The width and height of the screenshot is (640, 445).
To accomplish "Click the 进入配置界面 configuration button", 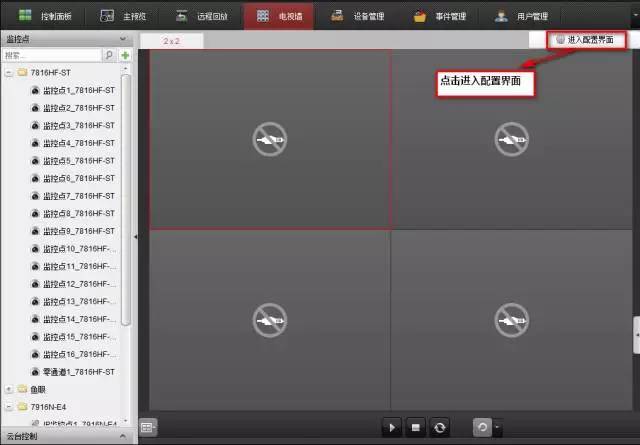I will click(x=588, y=40).
